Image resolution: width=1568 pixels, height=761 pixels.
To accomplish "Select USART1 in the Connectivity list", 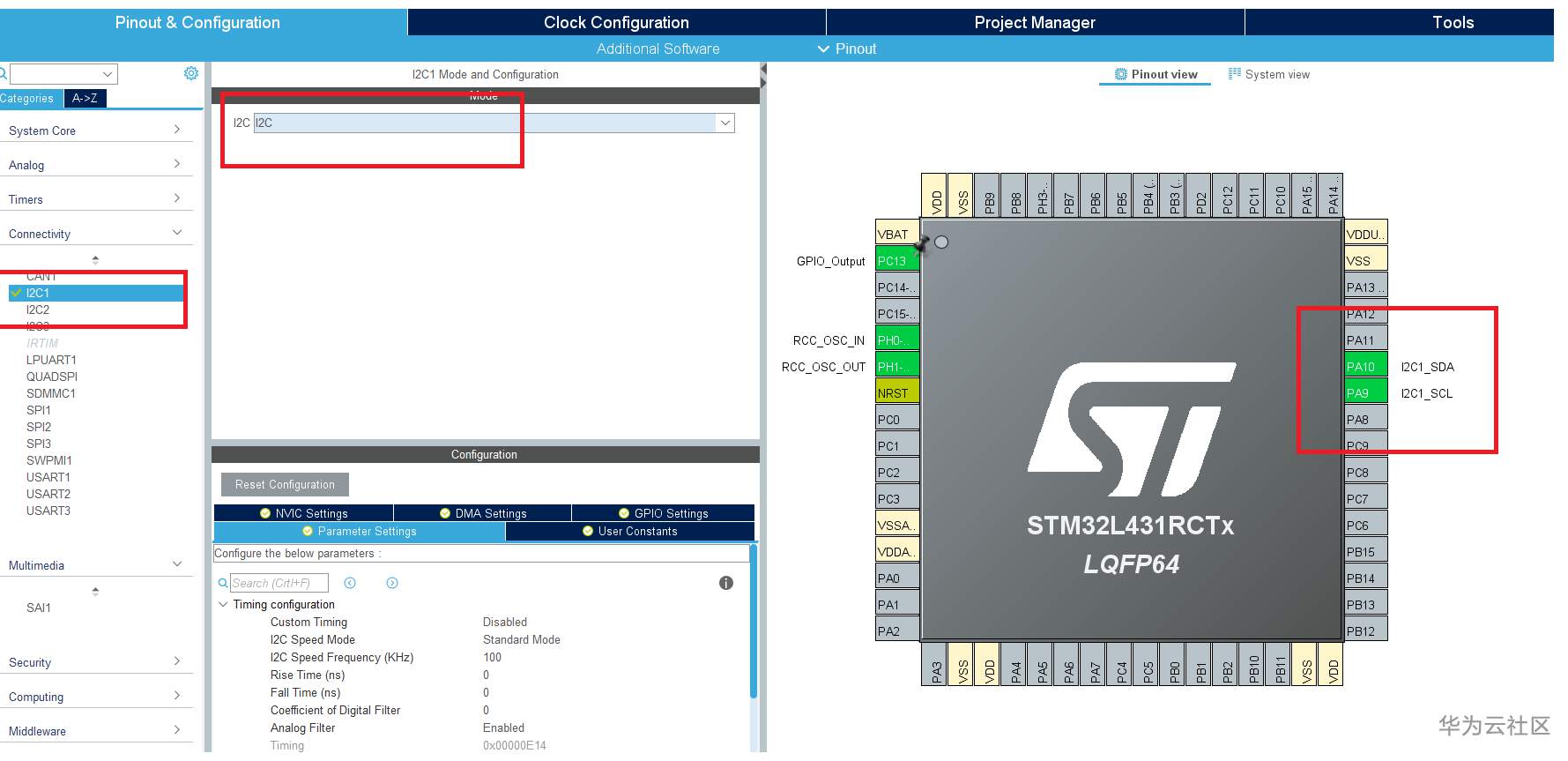I will click(48, 477).
